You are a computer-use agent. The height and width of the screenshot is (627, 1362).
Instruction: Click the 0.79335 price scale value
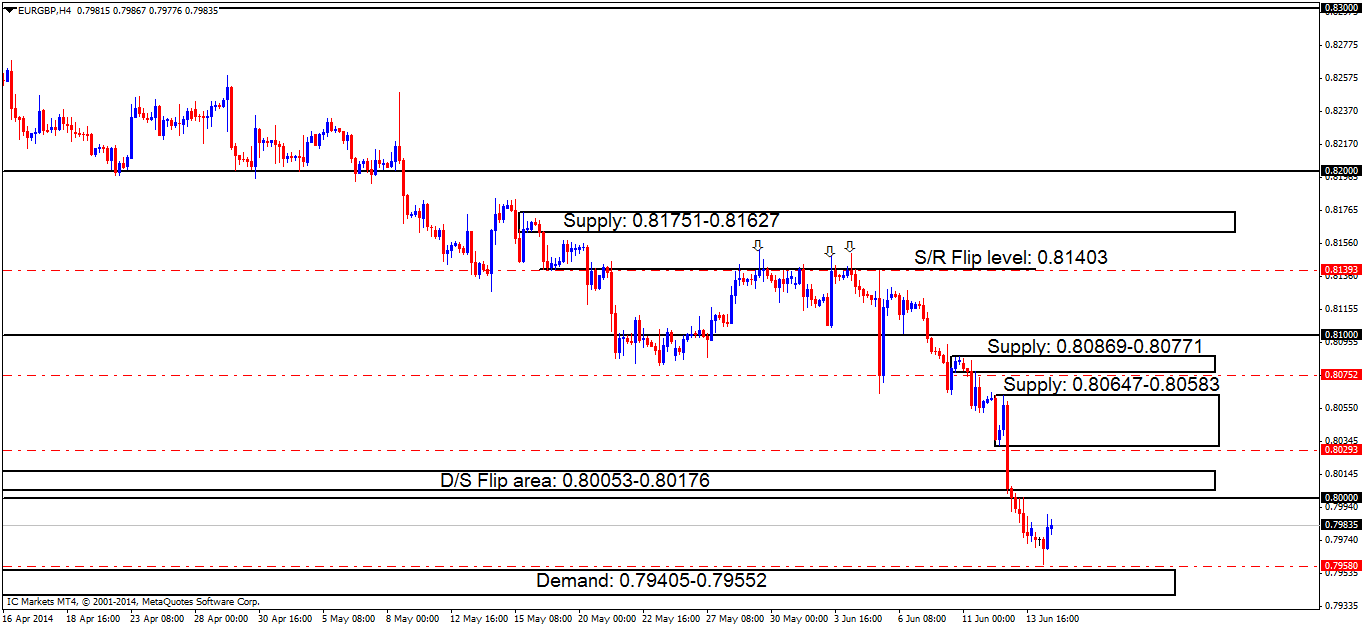[1340, 605]
